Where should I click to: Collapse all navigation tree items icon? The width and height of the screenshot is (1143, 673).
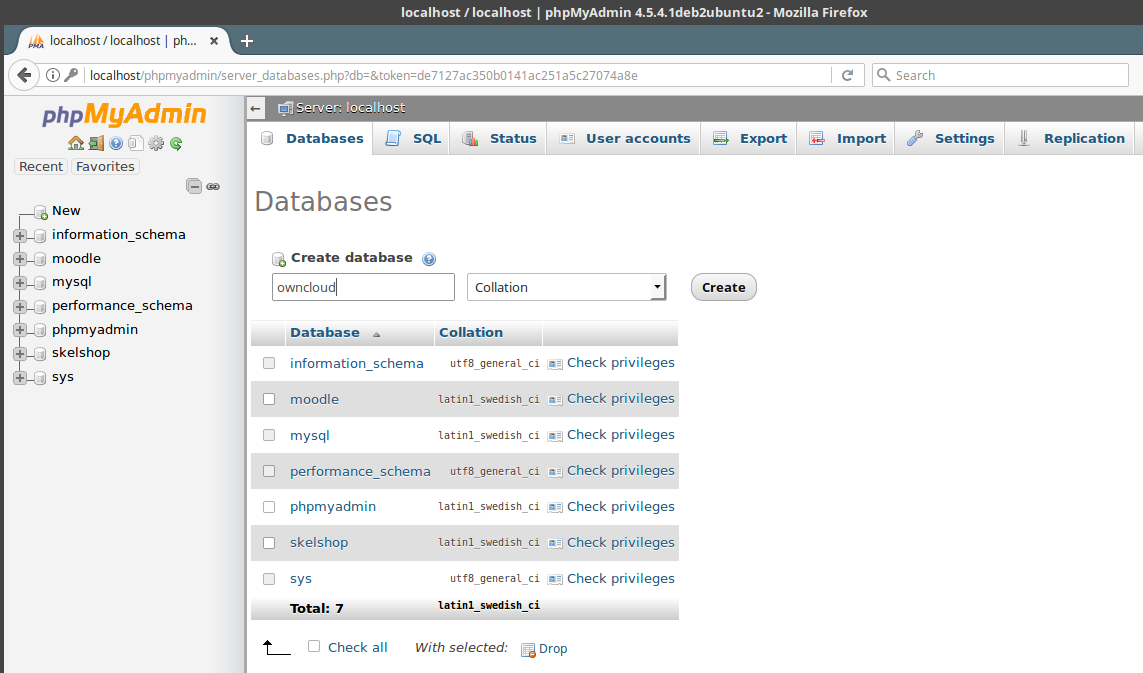pyautogui.click(x=195, y=186)
